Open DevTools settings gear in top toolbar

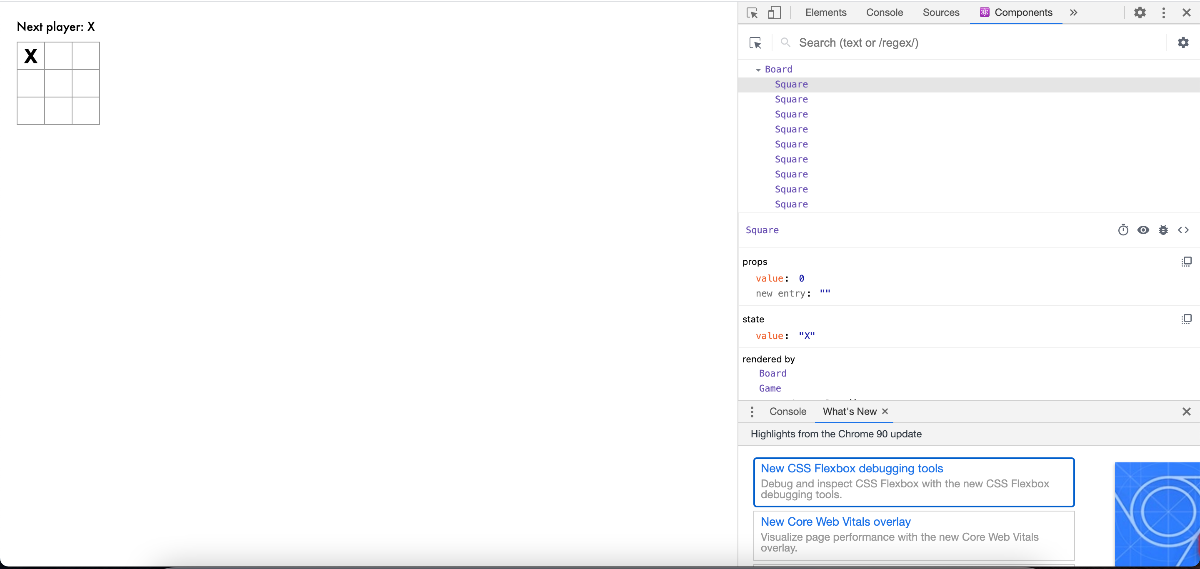pyautogui.click(x=1140, y=13)
